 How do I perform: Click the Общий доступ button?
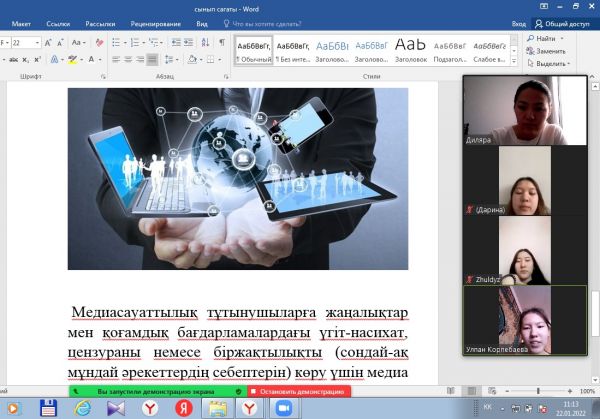[x=567, y=21]
